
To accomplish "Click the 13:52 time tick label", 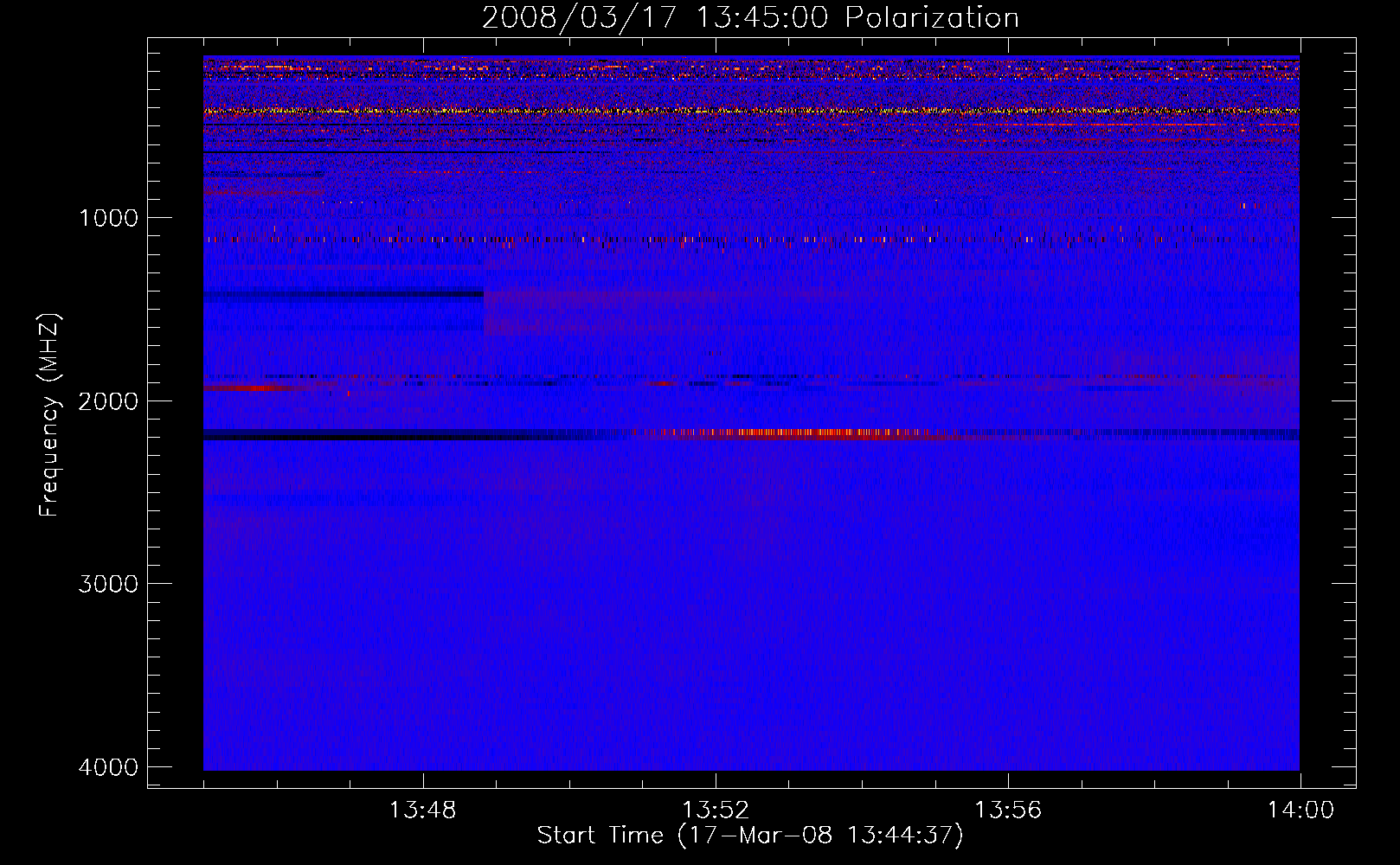I will 716,811.
